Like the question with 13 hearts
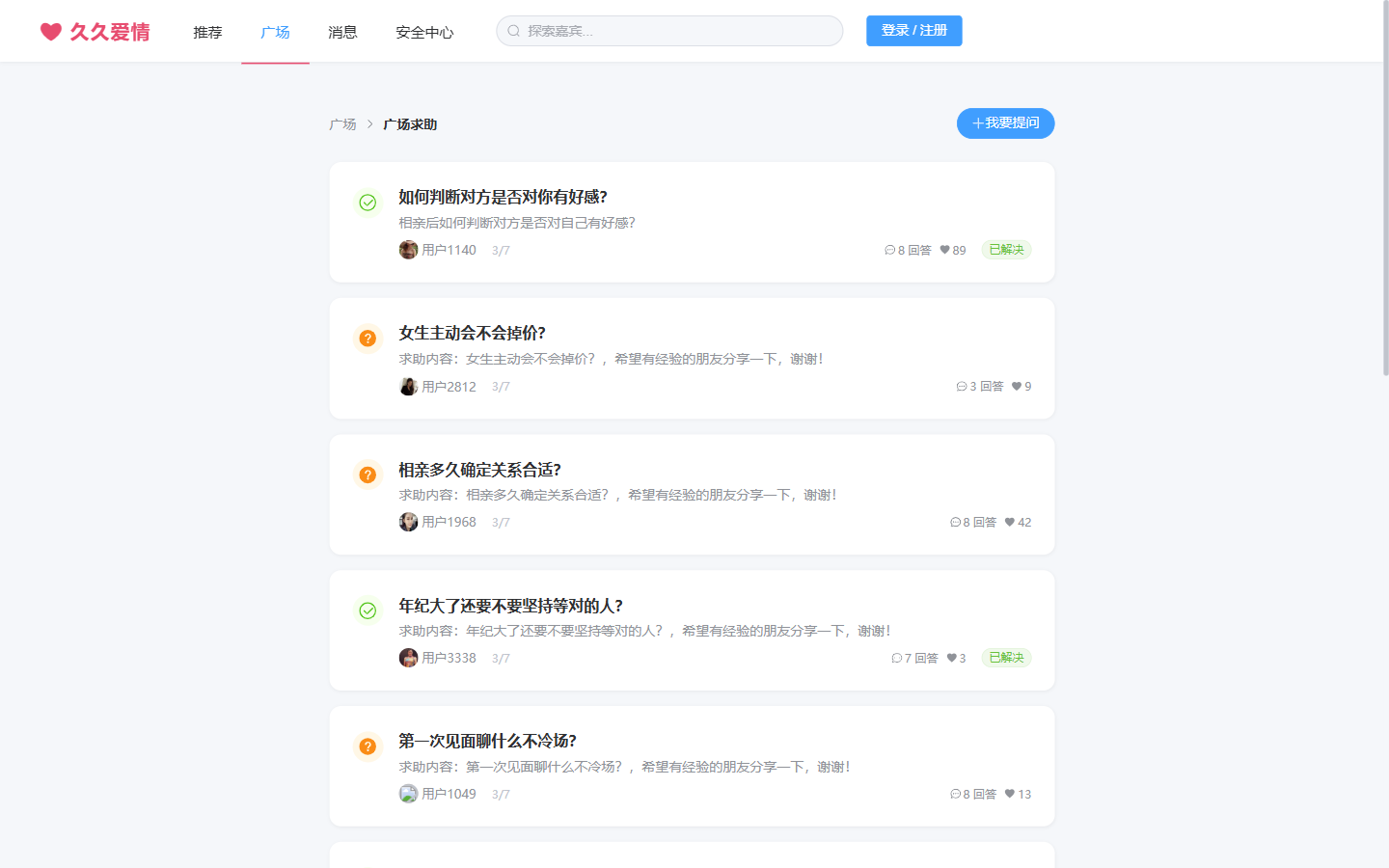 (1010, 794)
